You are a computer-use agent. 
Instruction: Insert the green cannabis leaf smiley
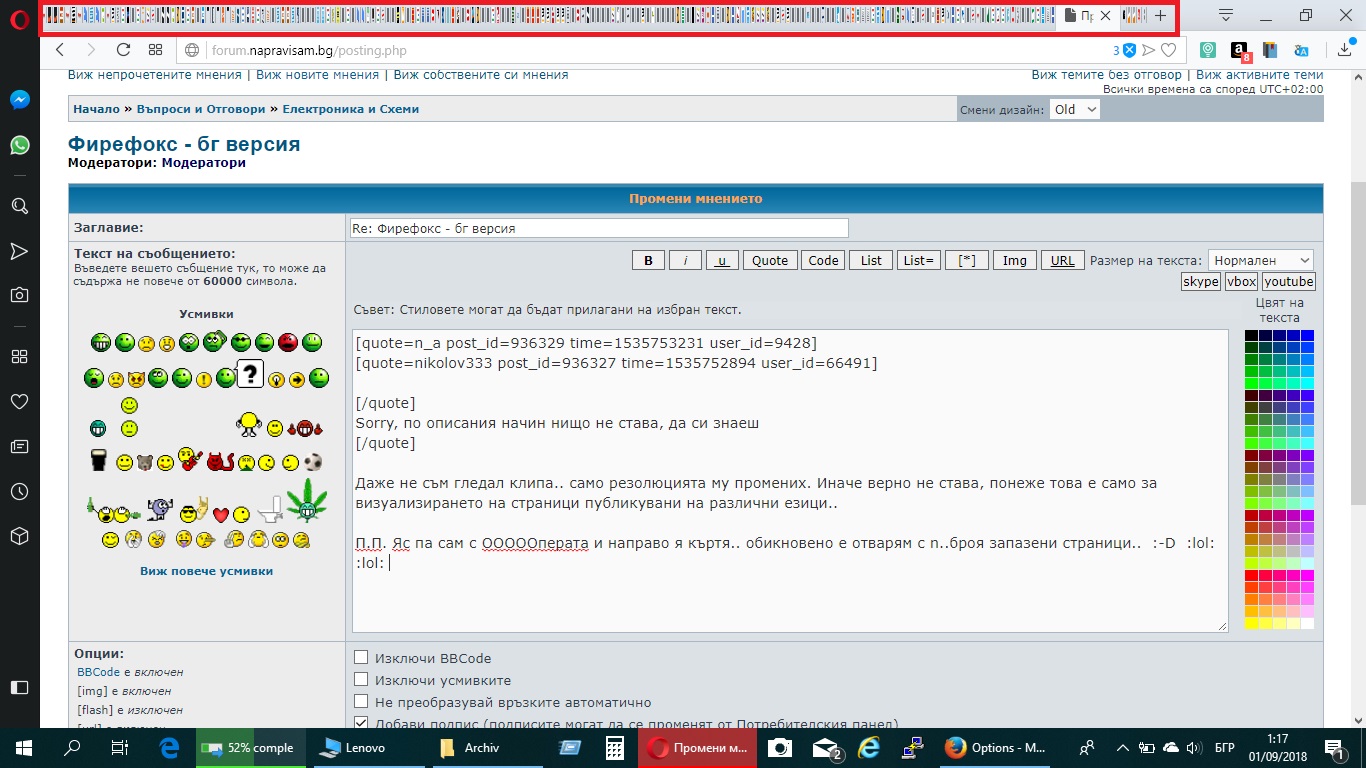pos(307,500)
